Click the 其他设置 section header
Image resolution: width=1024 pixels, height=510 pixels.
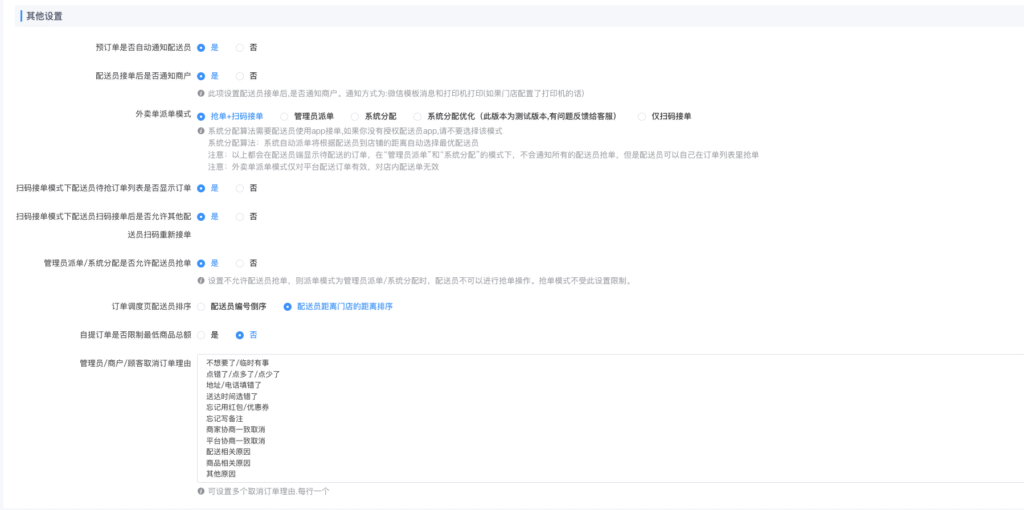(44, 16)
